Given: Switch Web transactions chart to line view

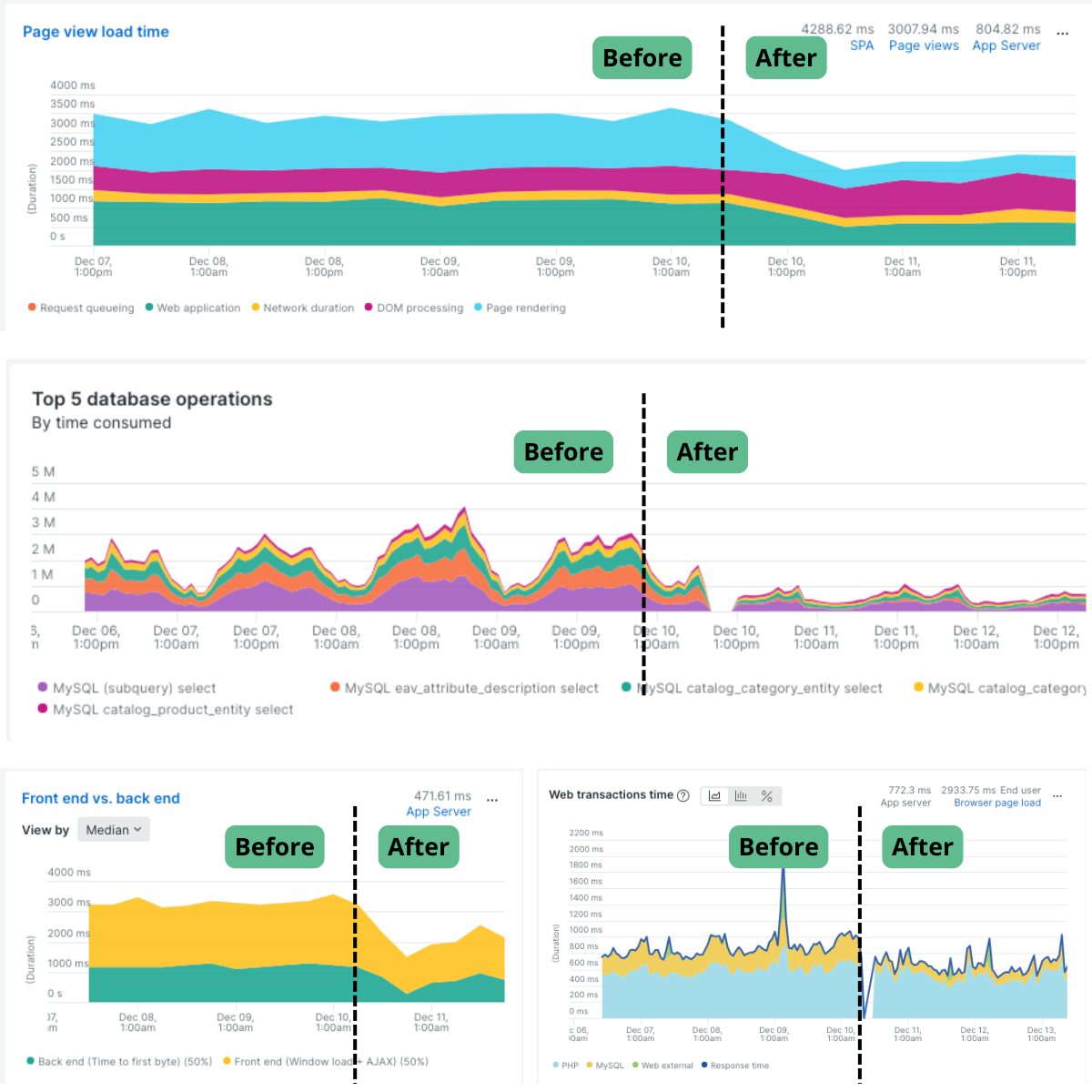Looking at the screenshot, I should pos(714,796).
